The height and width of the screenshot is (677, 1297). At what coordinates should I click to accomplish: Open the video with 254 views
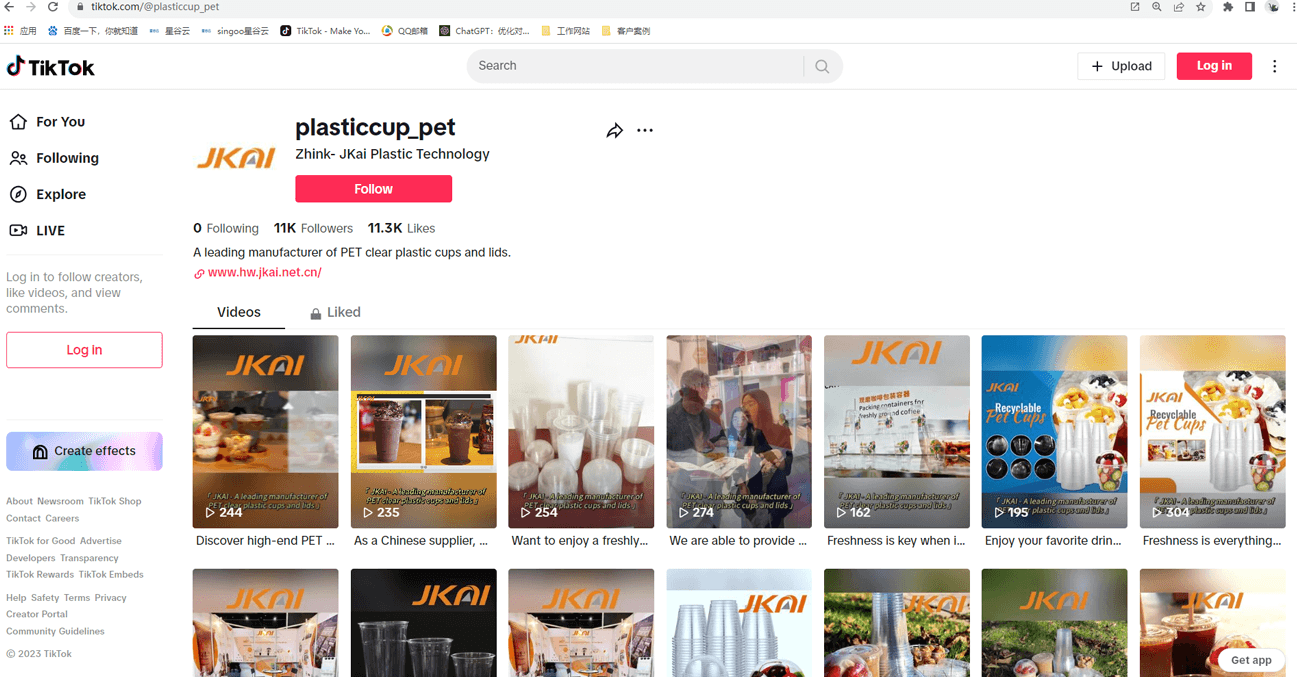click(581, 432)
